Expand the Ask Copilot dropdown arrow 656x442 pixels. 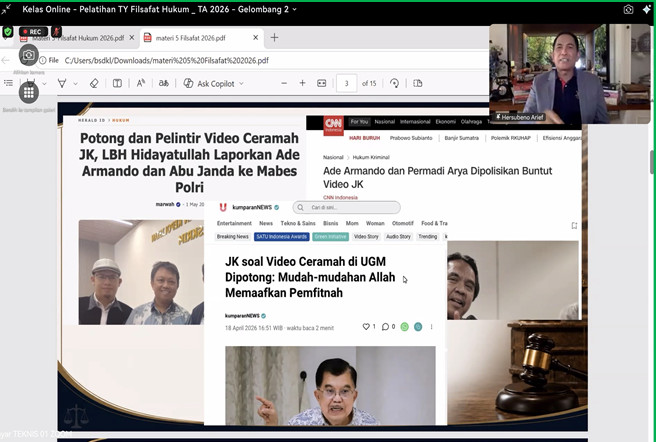(x=241, y=83)
